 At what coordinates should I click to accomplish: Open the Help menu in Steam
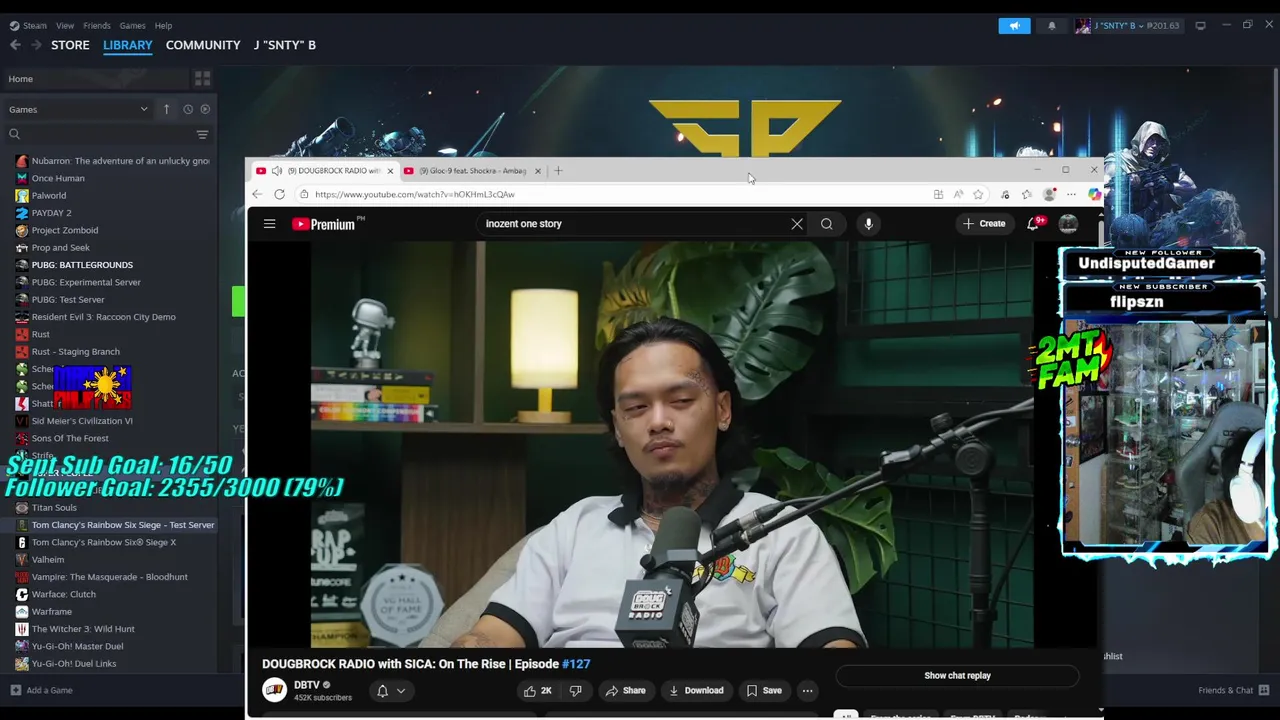coord(163,26)
